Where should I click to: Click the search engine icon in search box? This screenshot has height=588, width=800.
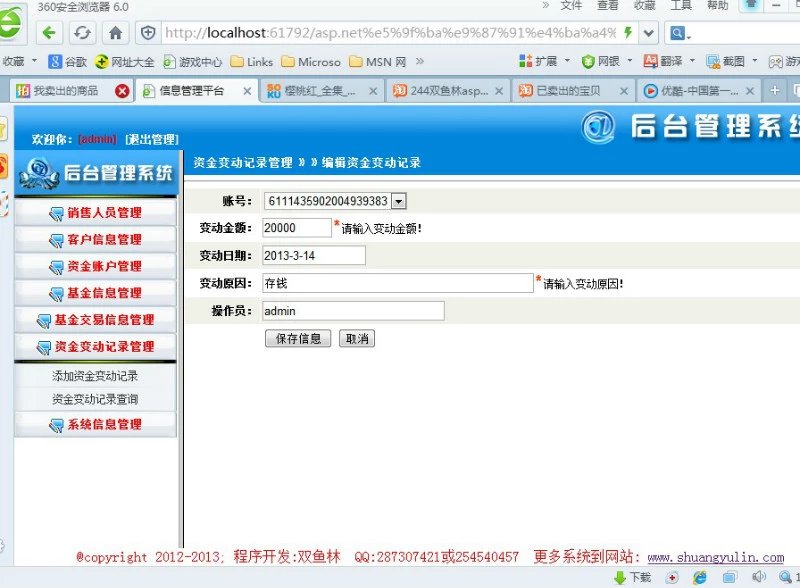pos(679,34)
